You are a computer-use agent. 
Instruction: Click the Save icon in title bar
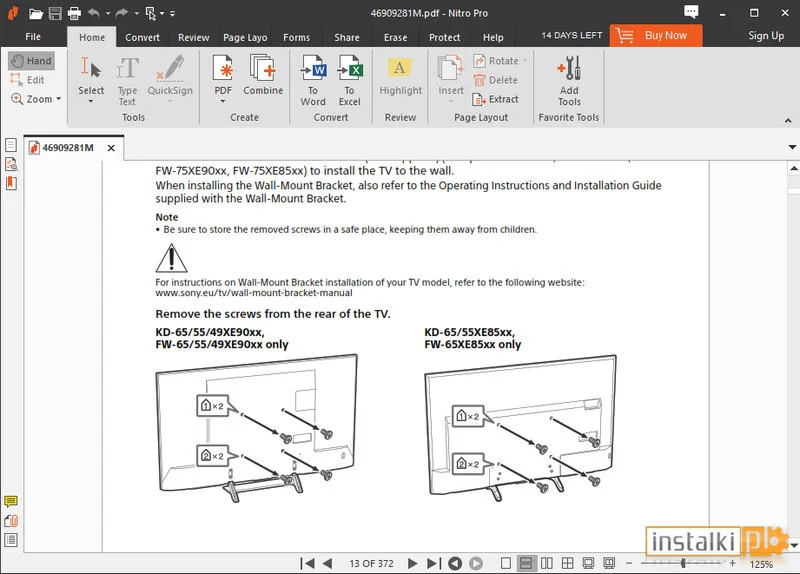(54, 13)
